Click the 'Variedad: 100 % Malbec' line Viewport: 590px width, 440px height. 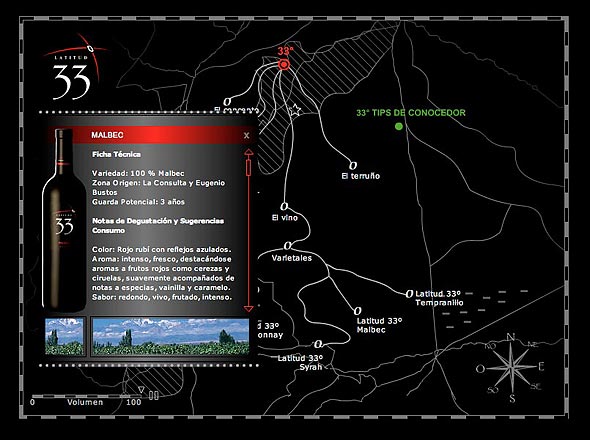tap(138, 174)
